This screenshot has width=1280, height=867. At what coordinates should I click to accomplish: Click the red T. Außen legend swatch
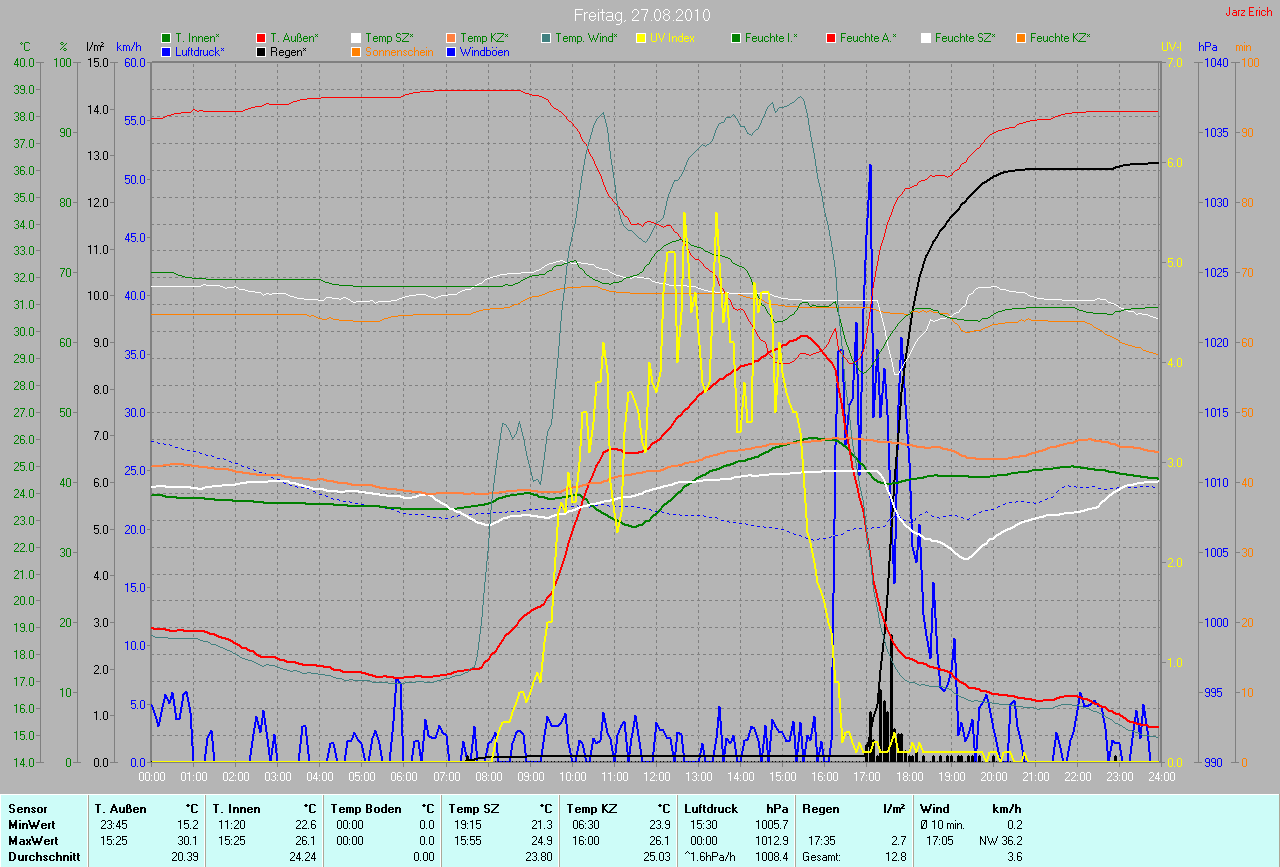(x=262, y=38)
